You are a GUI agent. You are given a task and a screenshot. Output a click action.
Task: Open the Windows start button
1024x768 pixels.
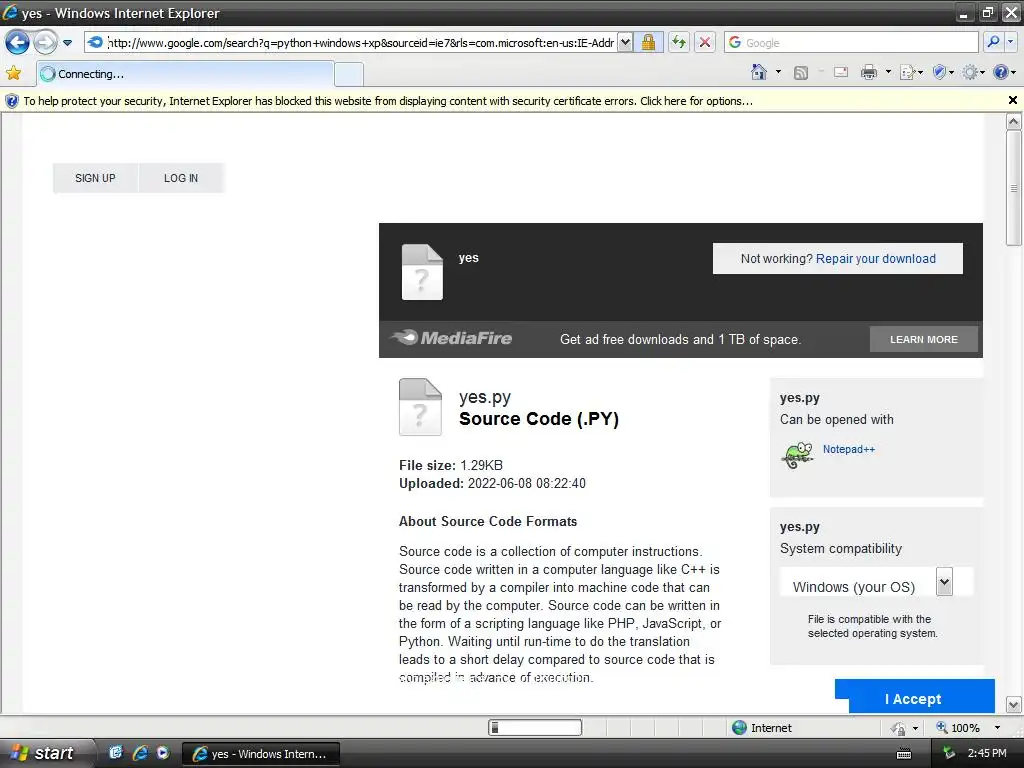(43, 753)
